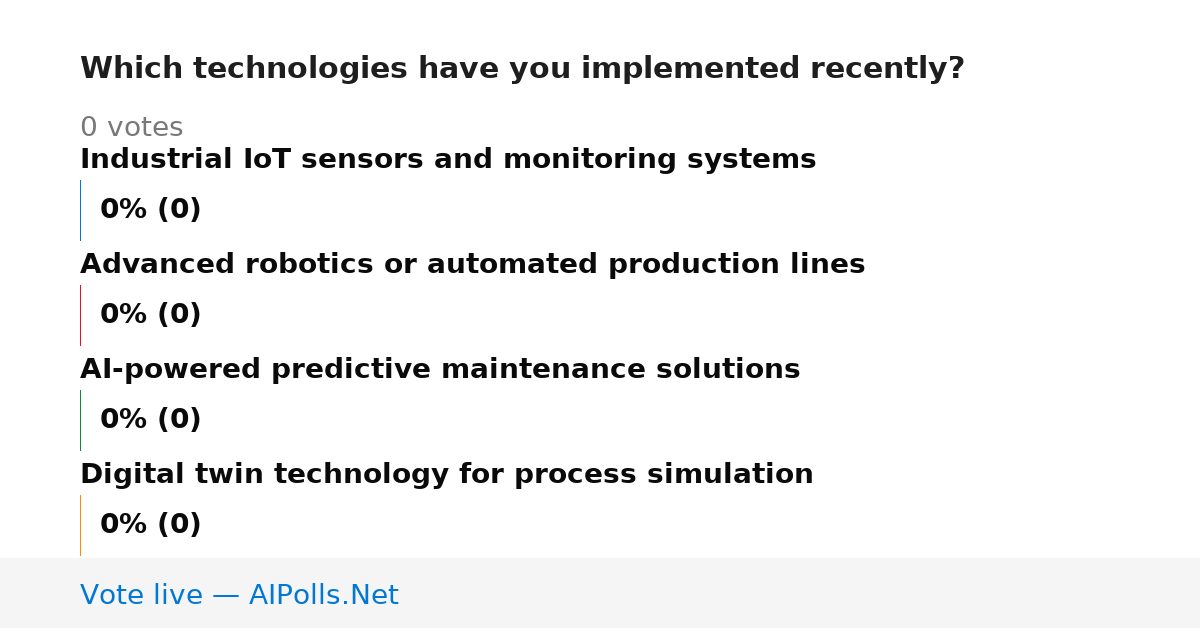Click the 0% (0) result under Digital twin
Viewport: 1200px width, 628px height.
[151, 525]
